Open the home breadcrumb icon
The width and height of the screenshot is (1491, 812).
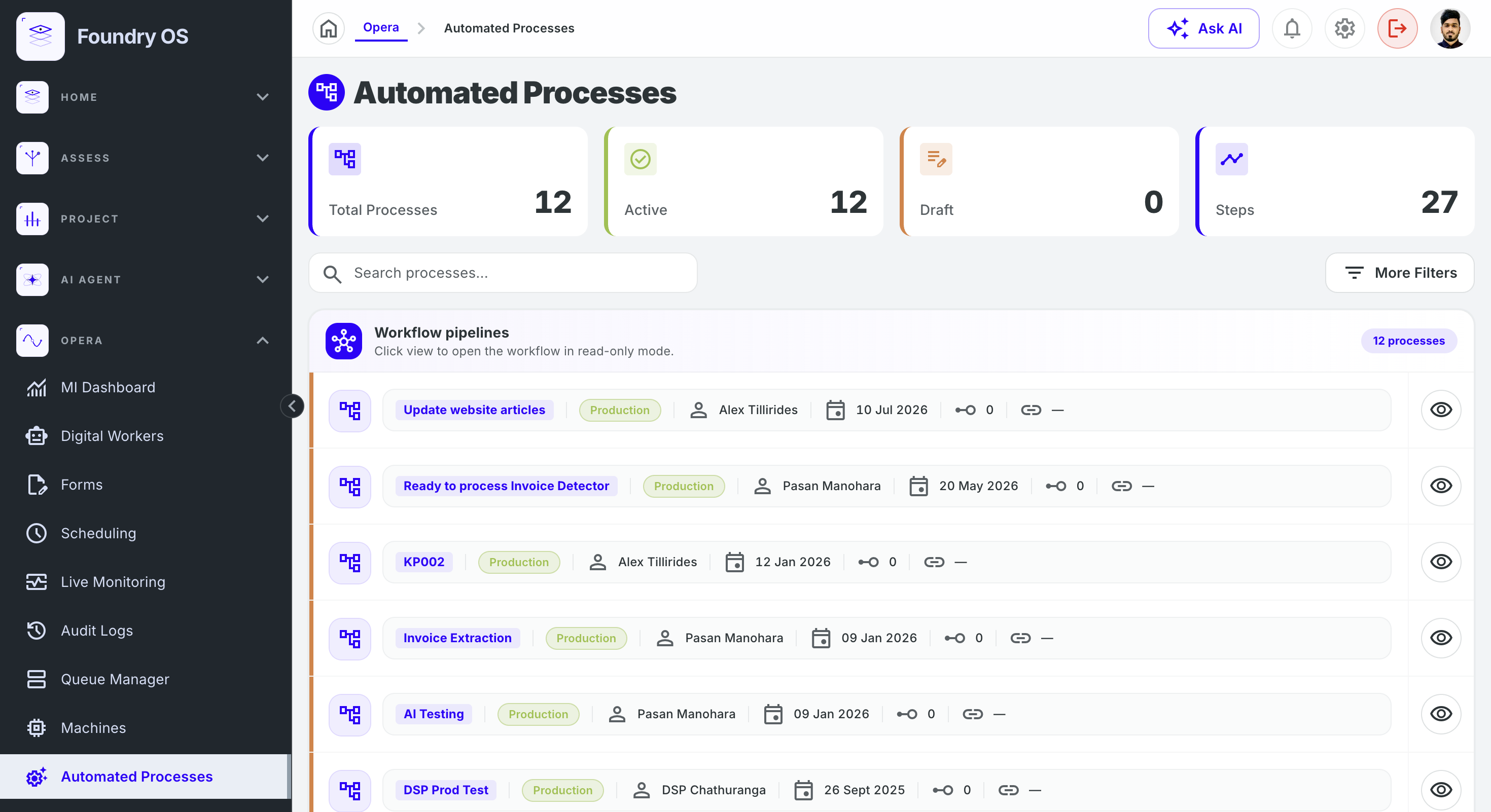click(328, 28)
